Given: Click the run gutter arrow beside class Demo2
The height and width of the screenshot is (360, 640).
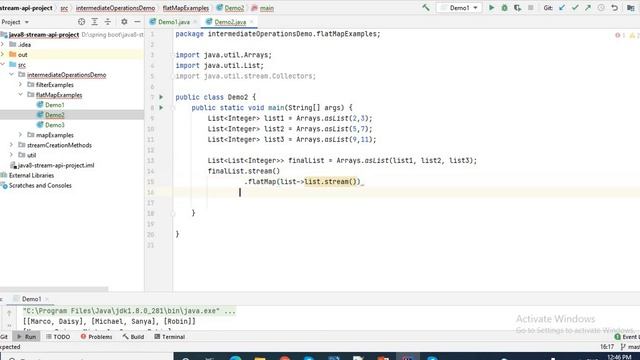Looking at the screenshot, I should point(161,97).
